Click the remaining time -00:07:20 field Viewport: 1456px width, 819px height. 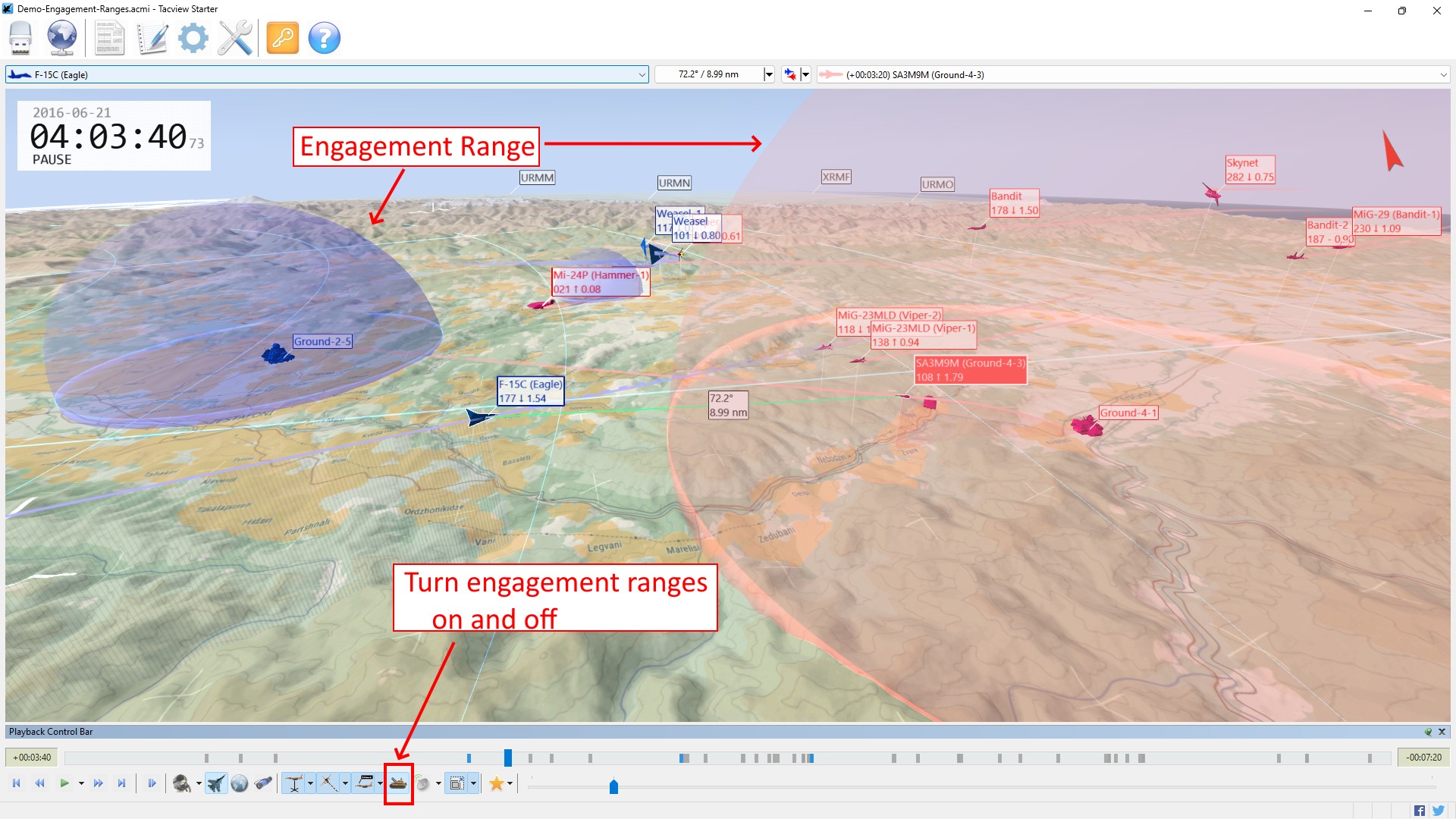click(x=1423, y=758)
